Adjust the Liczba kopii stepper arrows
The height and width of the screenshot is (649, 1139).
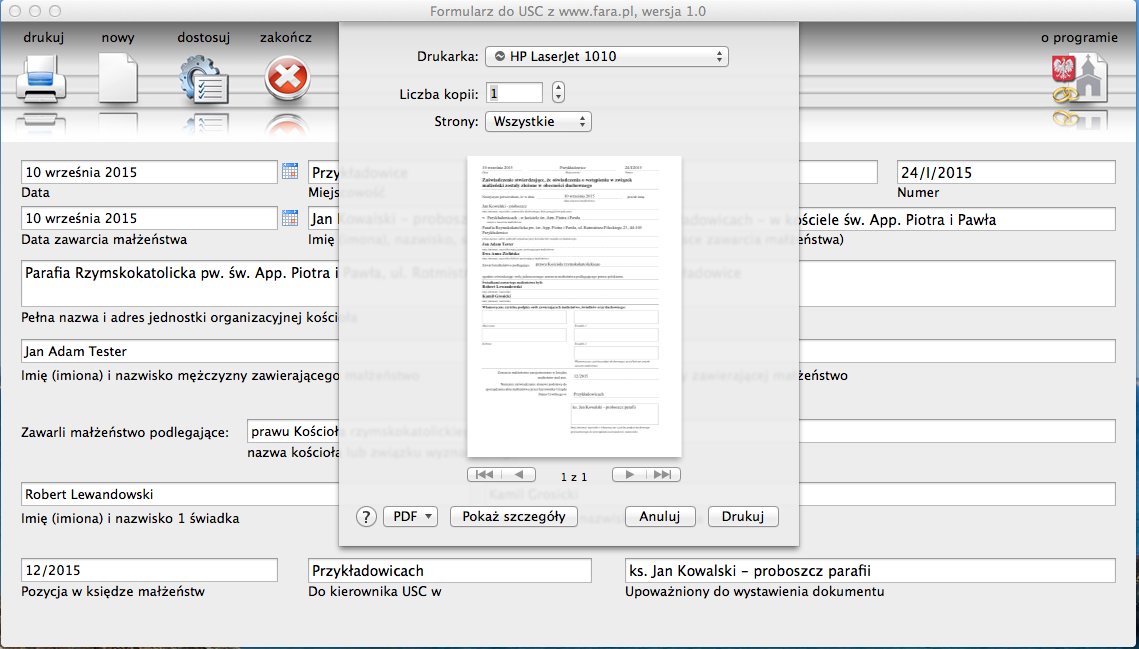558,92
